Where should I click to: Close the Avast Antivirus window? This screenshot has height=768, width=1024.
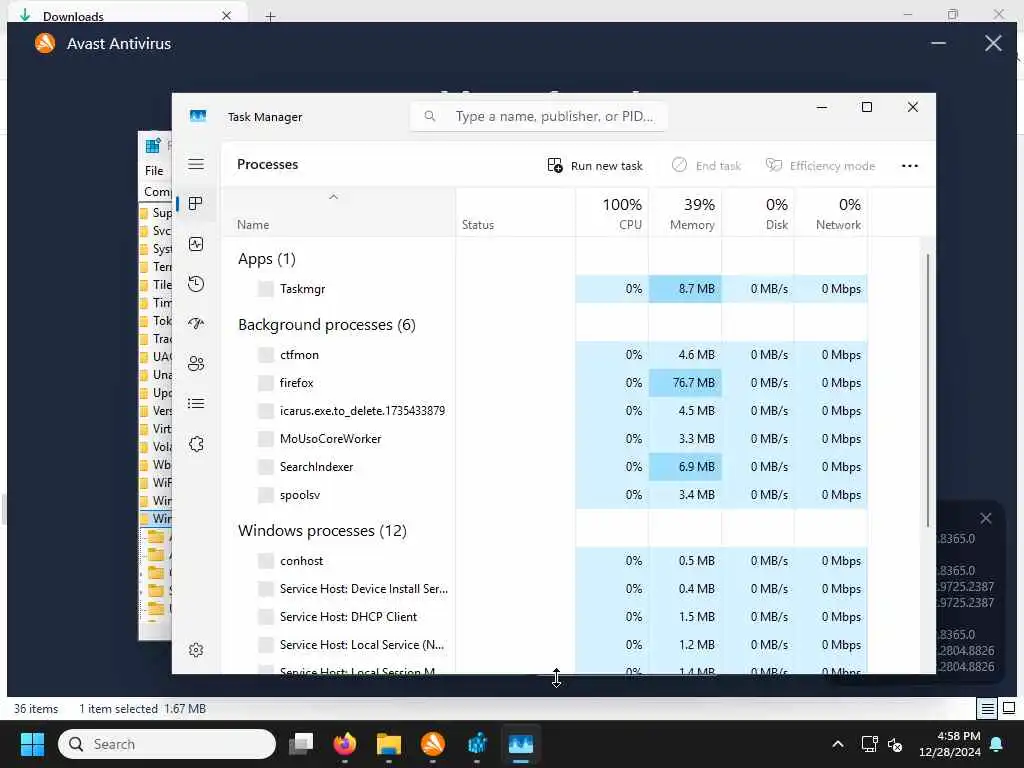tap(993, 44)
